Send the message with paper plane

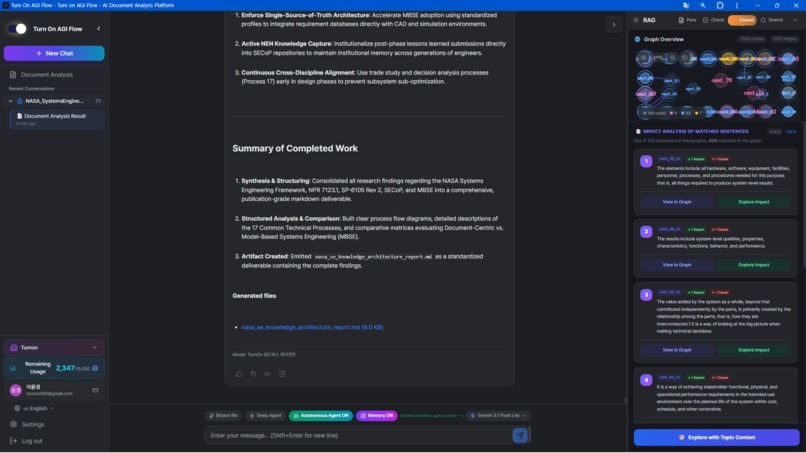tap(520, 436)
